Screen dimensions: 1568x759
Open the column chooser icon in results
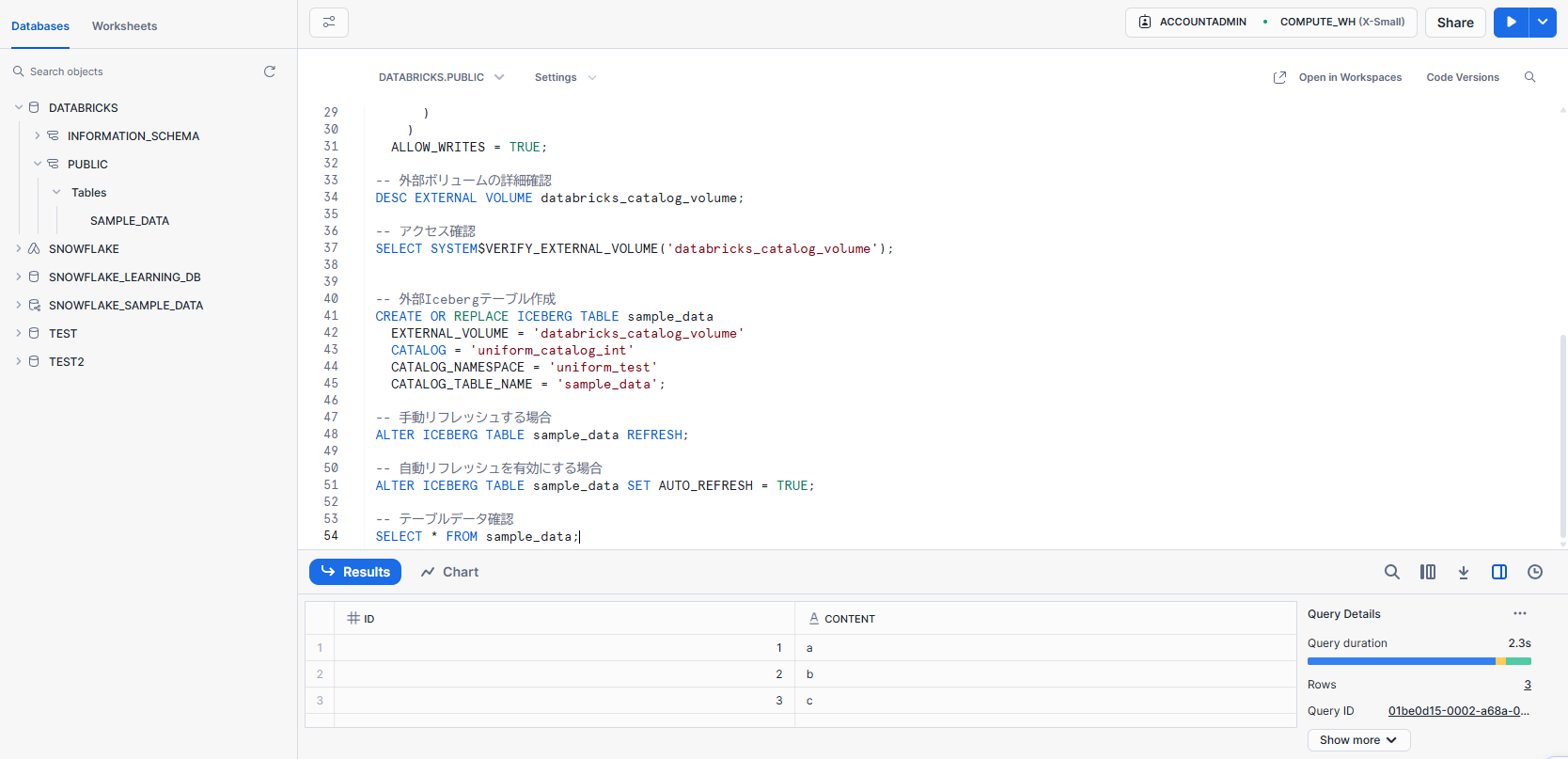click(x=1428, y=572)
